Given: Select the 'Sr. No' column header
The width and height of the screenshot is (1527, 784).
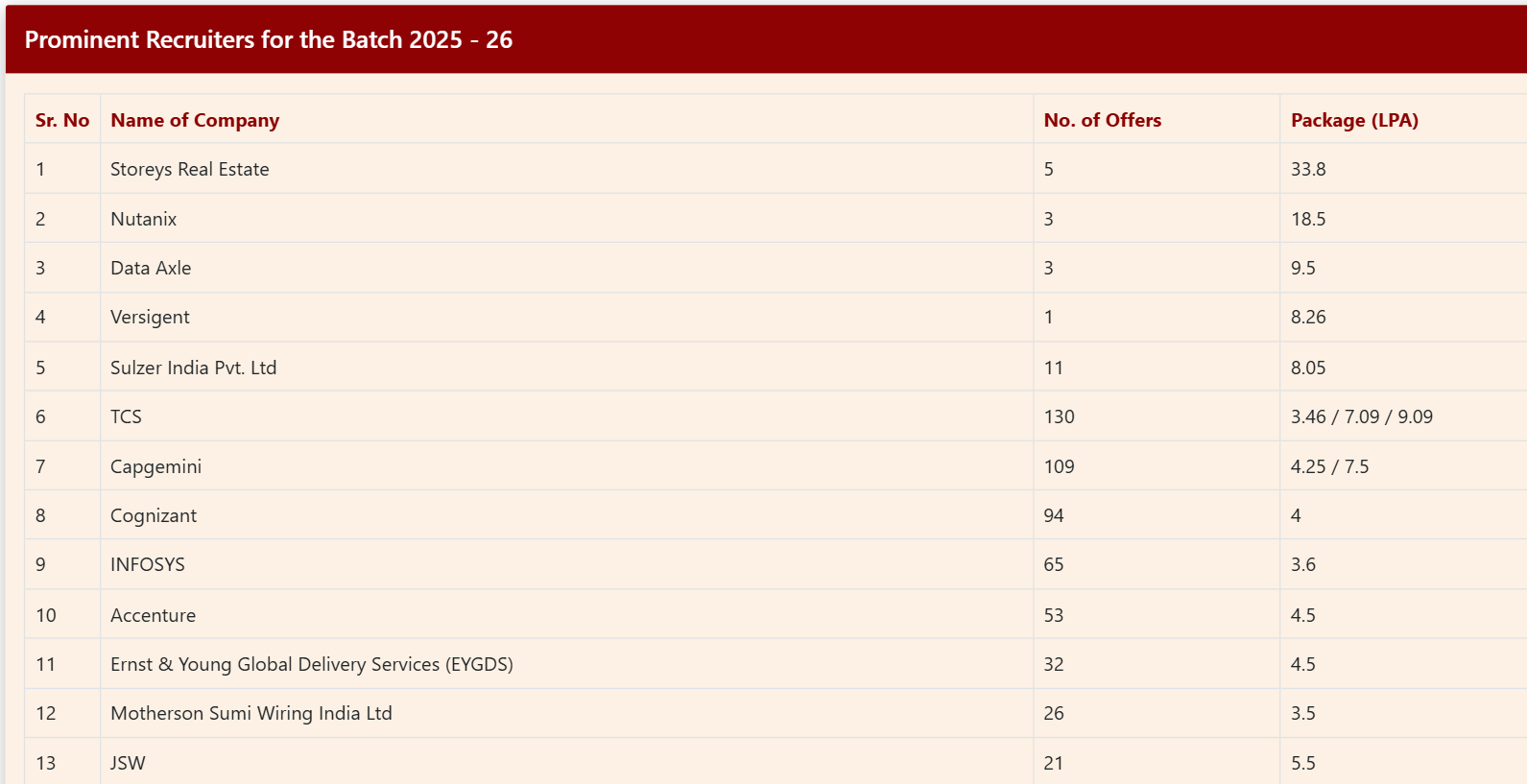Looking at the screenshot, I should pos(62,120).
